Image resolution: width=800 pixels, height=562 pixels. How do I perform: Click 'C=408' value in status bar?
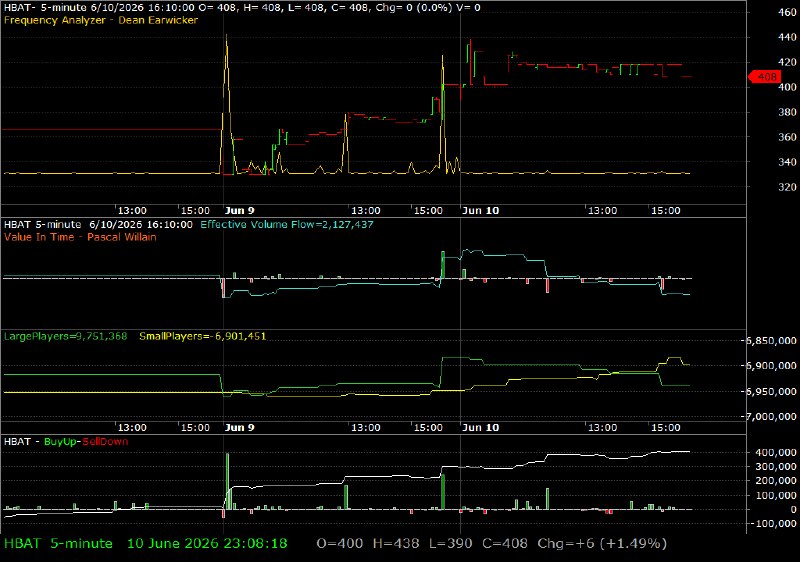point(505,544)
